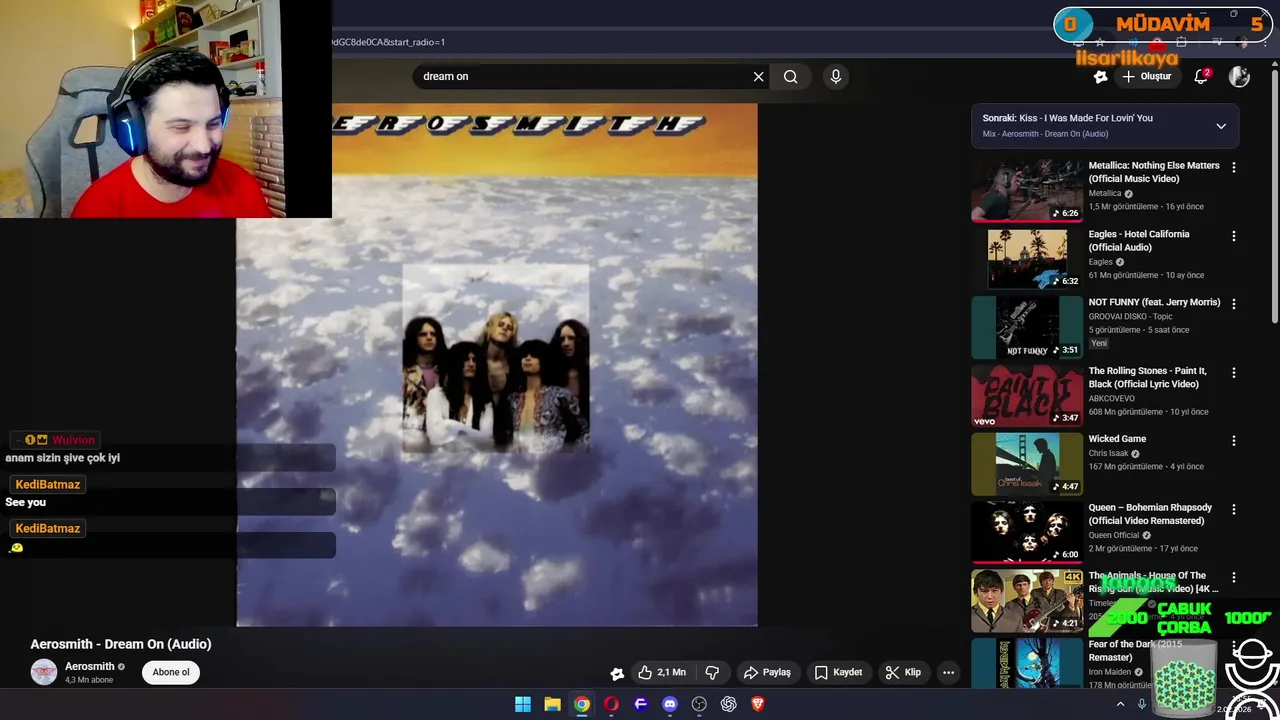1280x720 pixels.
Task: Open OBS Studio from the taskbar
Action: [699, 704]
